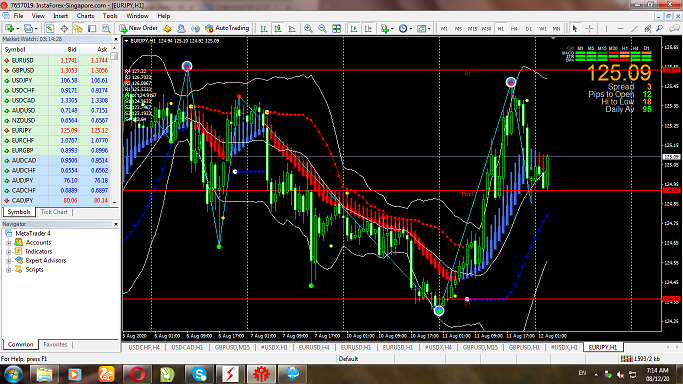Toggle the Data Window icon
The height and width of the screenshot is (384, 683).
click(x=64, y=28)
